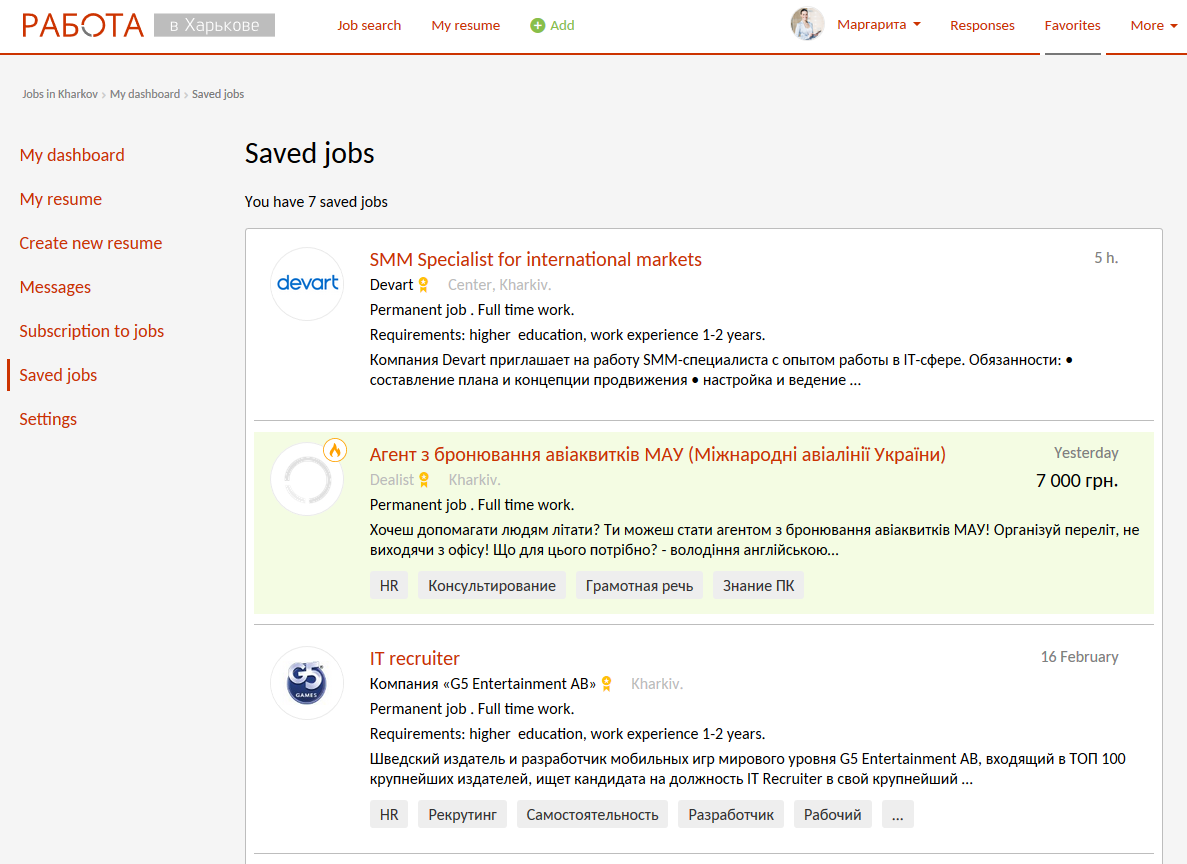1187x864 pixels.
Task: Click the hot vacancy flame icon
Action: [x=335, y=451]
